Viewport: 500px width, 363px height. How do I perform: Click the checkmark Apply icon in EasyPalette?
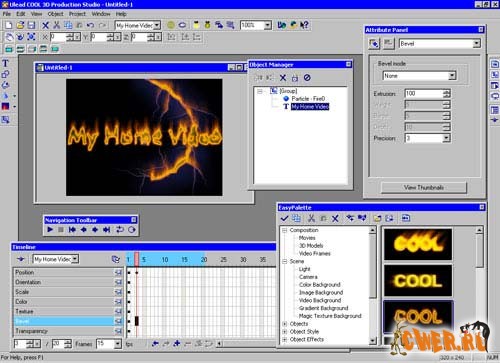point(284,219)
